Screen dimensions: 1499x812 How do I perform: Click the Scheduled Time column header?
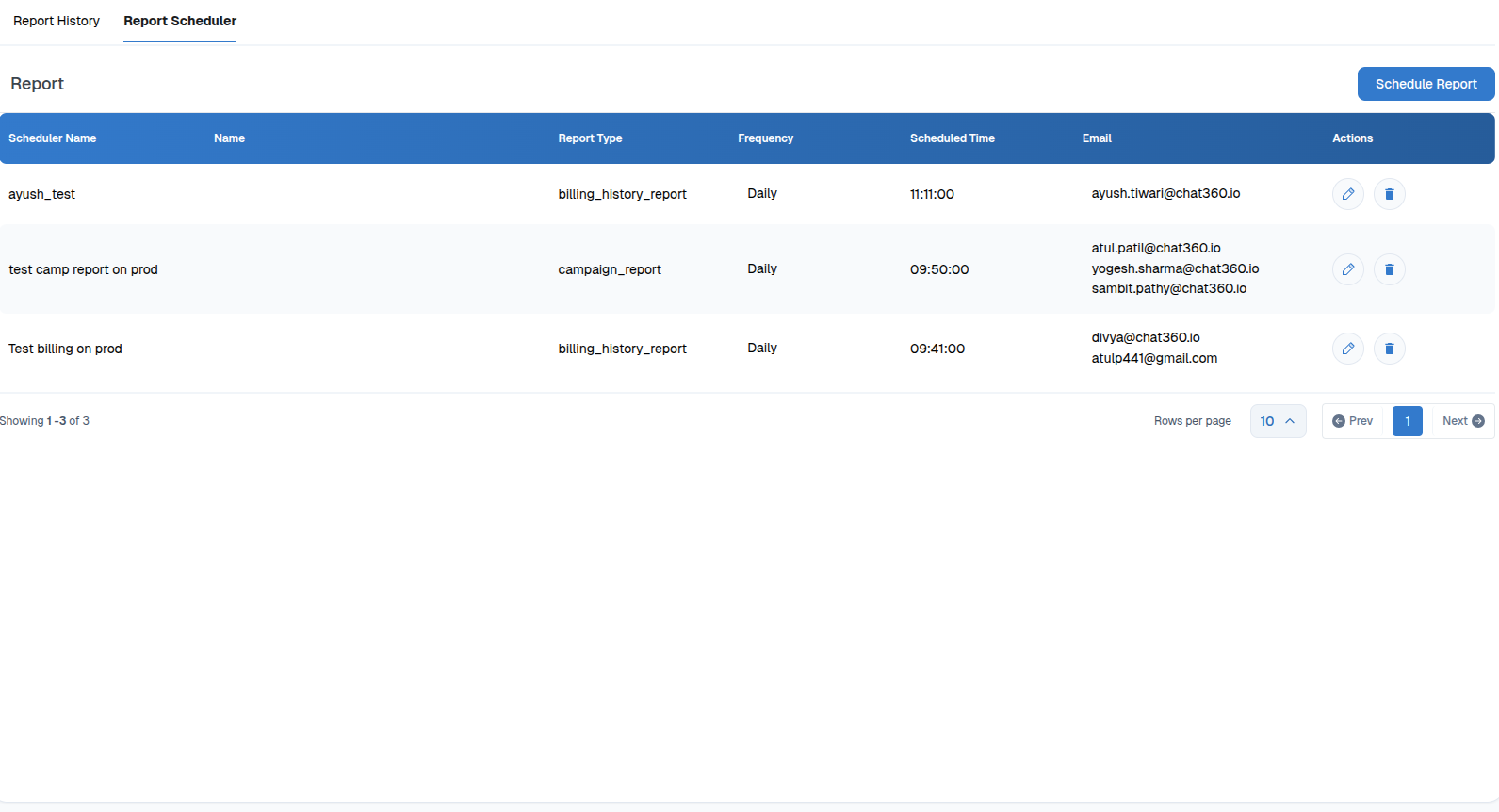point(952,138)
